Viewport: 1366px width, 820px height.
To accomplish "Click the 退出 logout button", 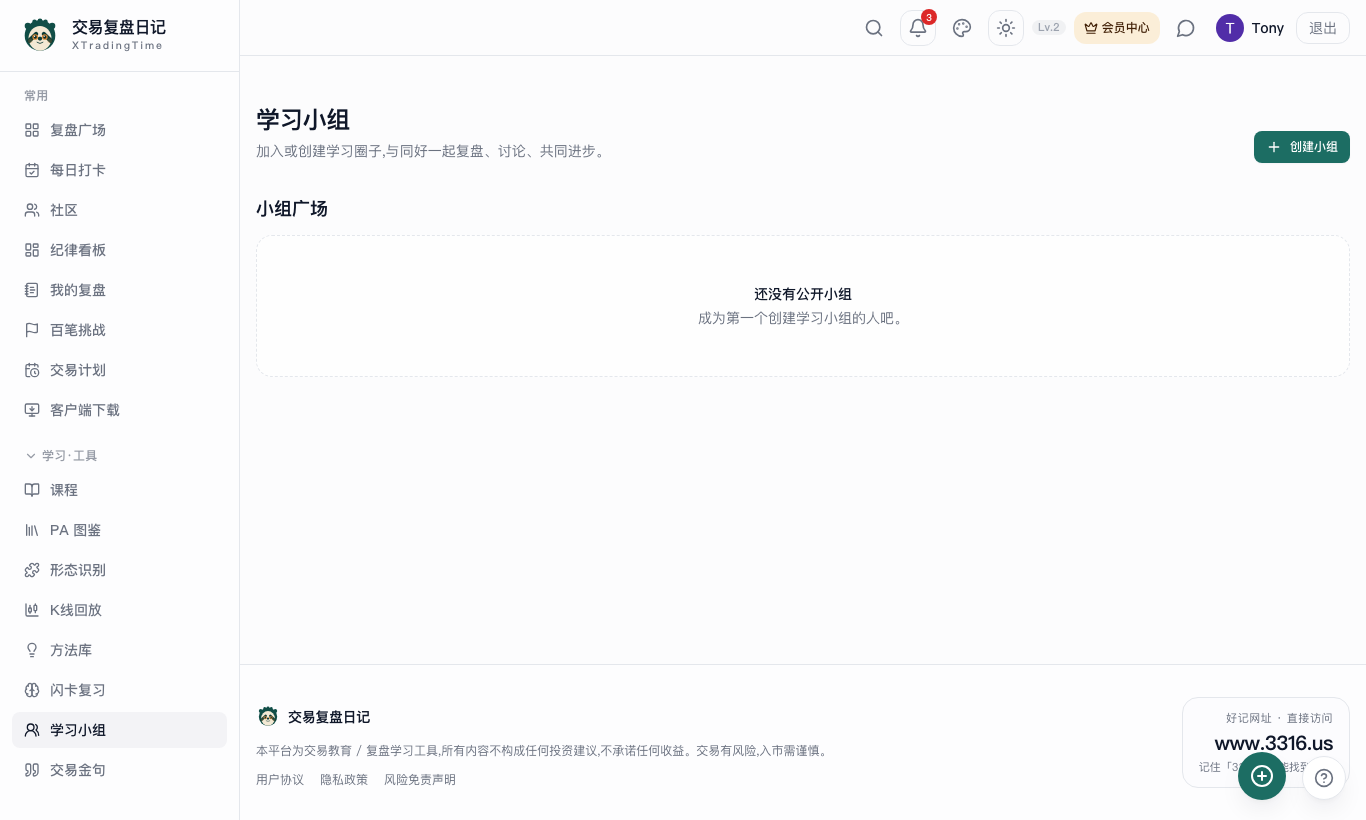I will click(x=1323, y=28).
